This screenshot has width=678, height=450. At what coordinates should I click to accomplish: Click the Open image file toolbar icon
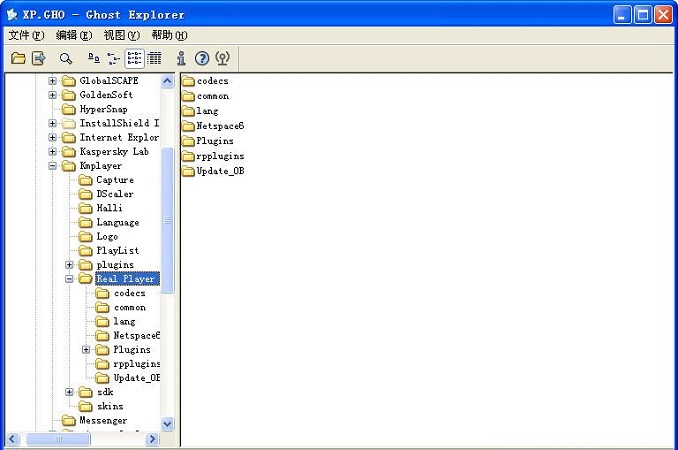[x=18, y=58]
